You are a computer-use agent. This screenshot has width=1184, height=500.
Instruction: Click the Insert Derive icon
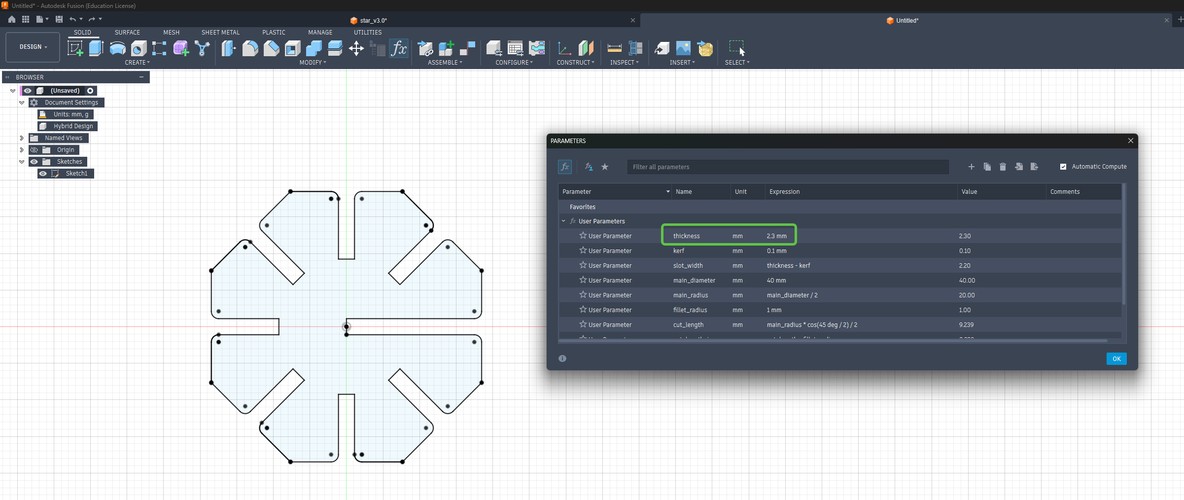click(661, 48)
